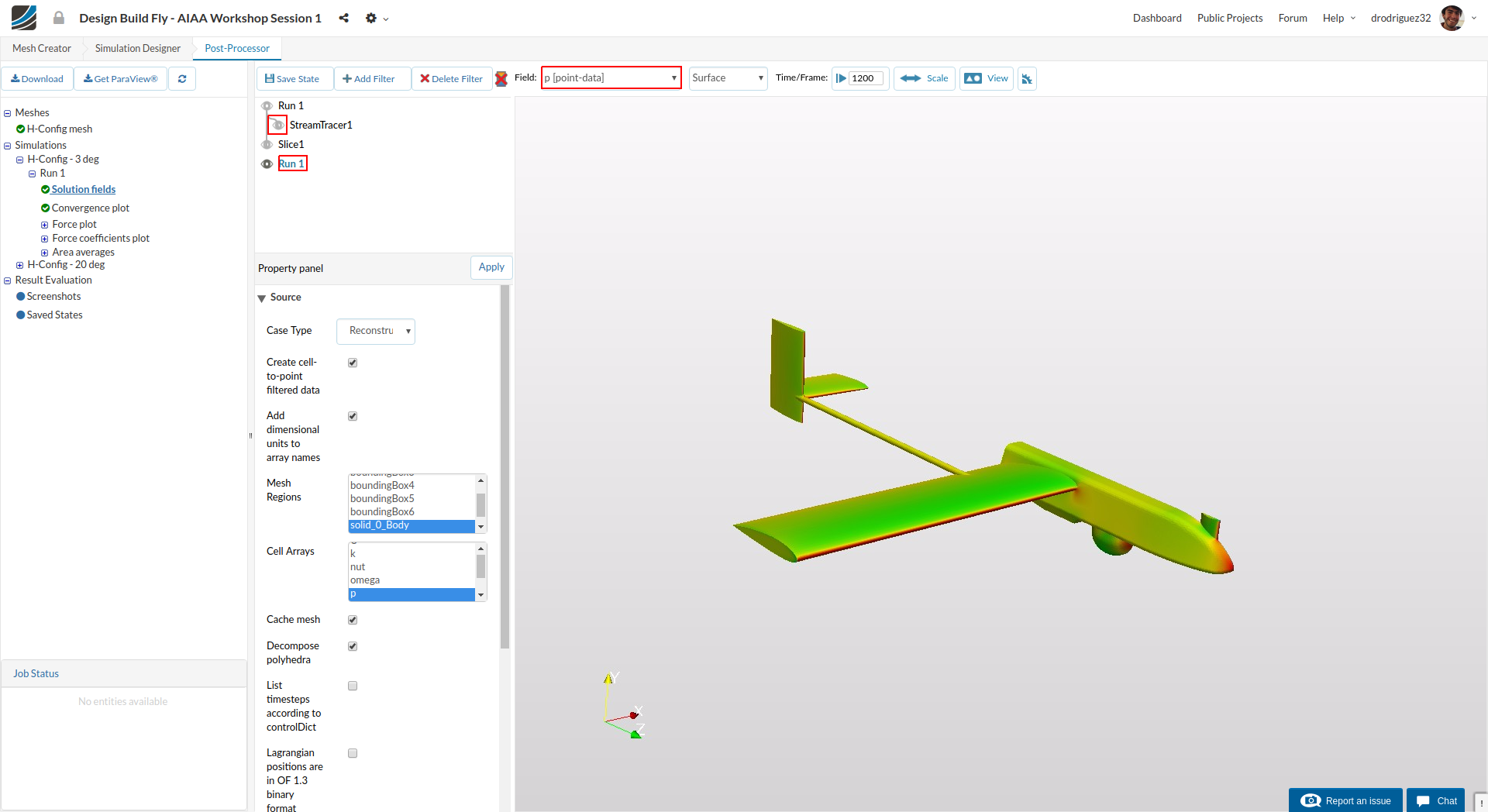This screenshot has width=1488, height=812.
Task: Uncheck Add dimensional units to array names
Action: pyautogui.click(x=353, y=416)
